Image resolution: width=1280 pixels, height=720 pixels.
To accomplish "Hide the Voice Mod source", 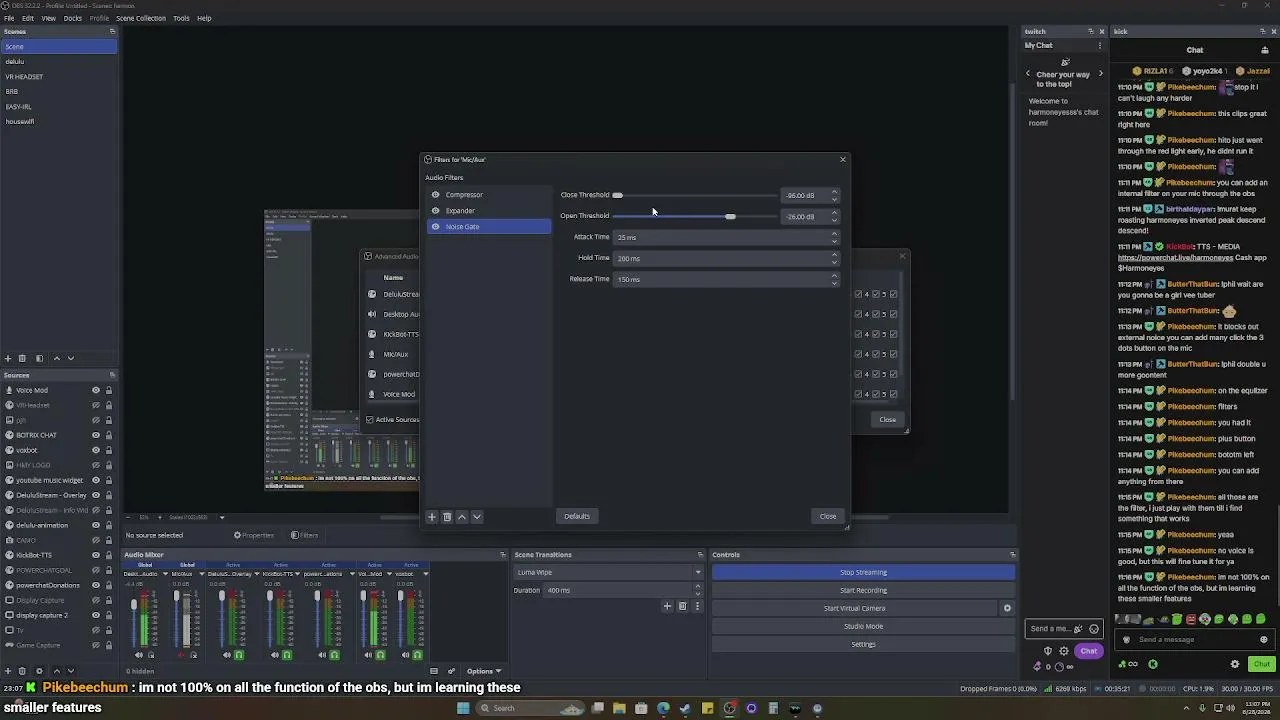I will (96, 390).
